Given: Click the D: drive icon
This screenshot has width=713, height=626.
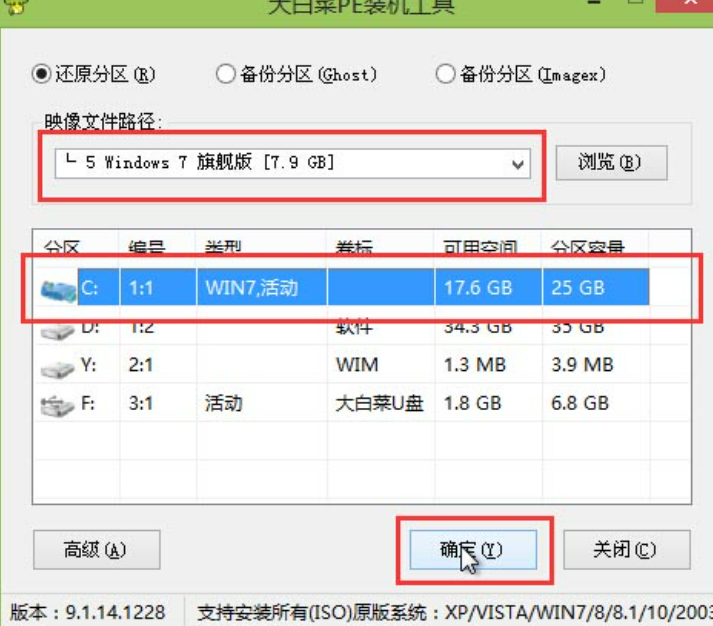Looking at the screenshot, I should [x=58, y=328].
